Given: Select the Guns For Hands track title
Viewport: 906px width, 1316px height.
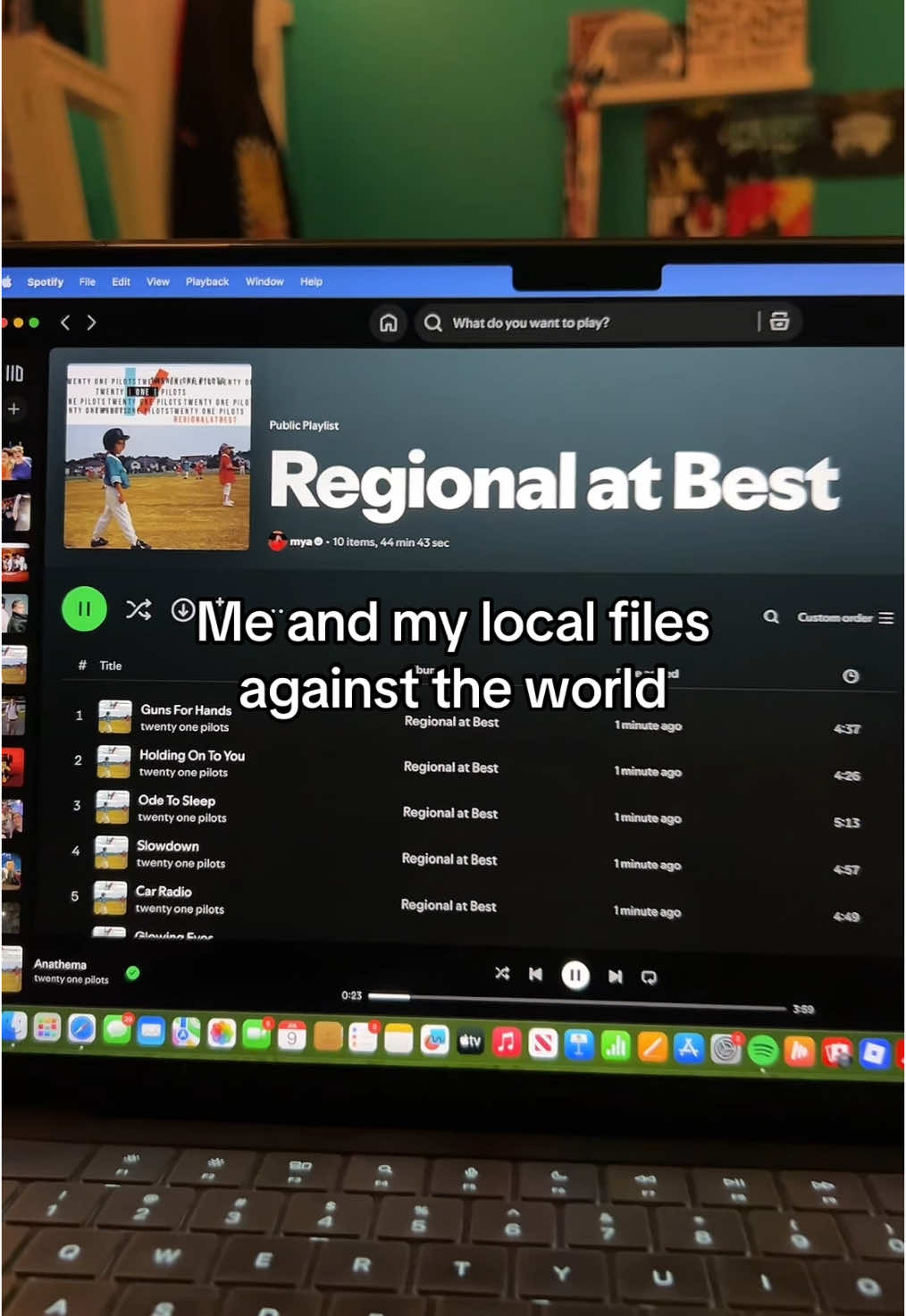Looking at the screenshot, I should pos(186,709).
